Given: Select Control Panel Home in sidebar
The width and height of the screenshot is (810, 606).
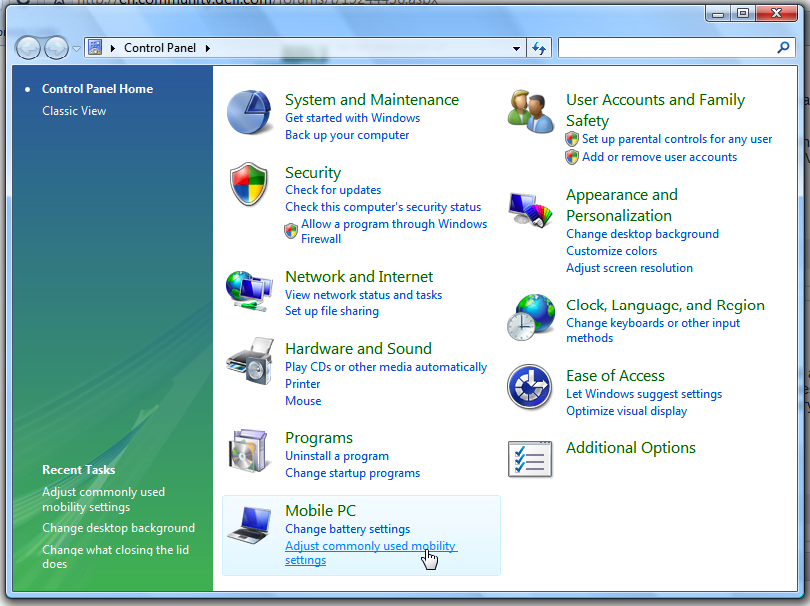Looking at the screenshot, I should pyautogui.click(x=97, y=89).
